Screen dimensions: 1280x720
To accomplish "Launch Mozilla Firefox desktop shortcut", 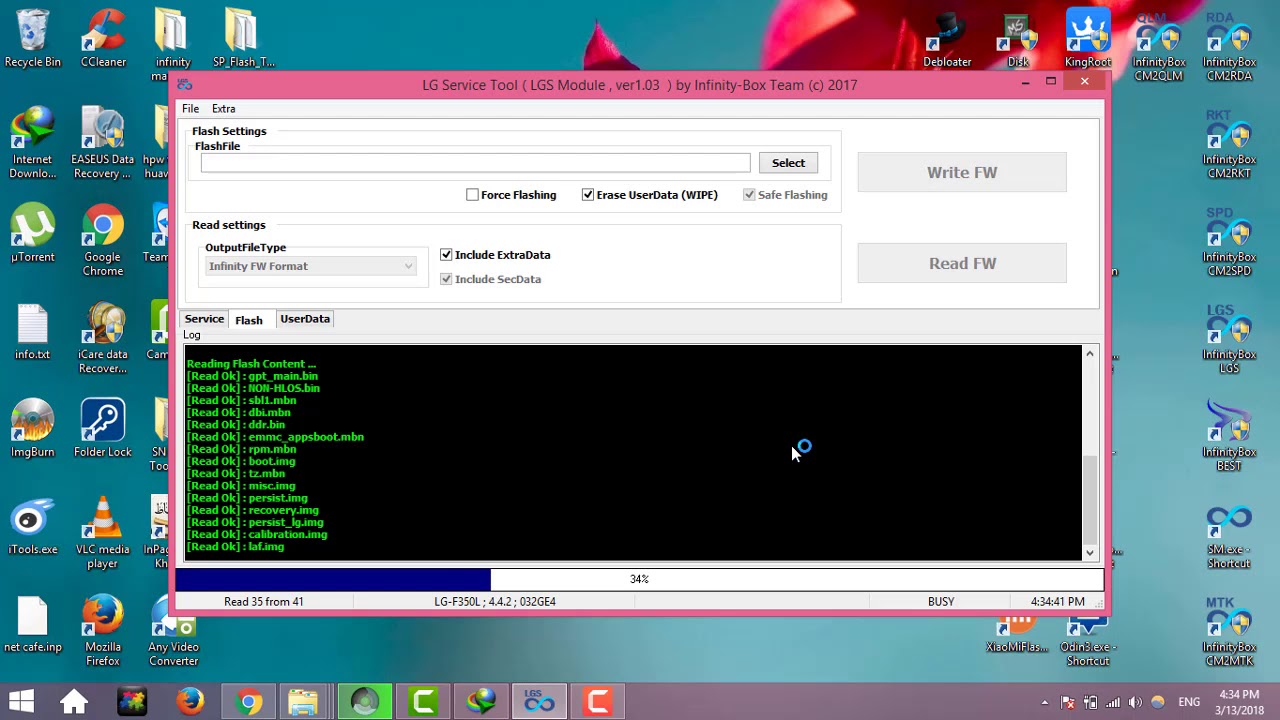I will tap(103, 630).
